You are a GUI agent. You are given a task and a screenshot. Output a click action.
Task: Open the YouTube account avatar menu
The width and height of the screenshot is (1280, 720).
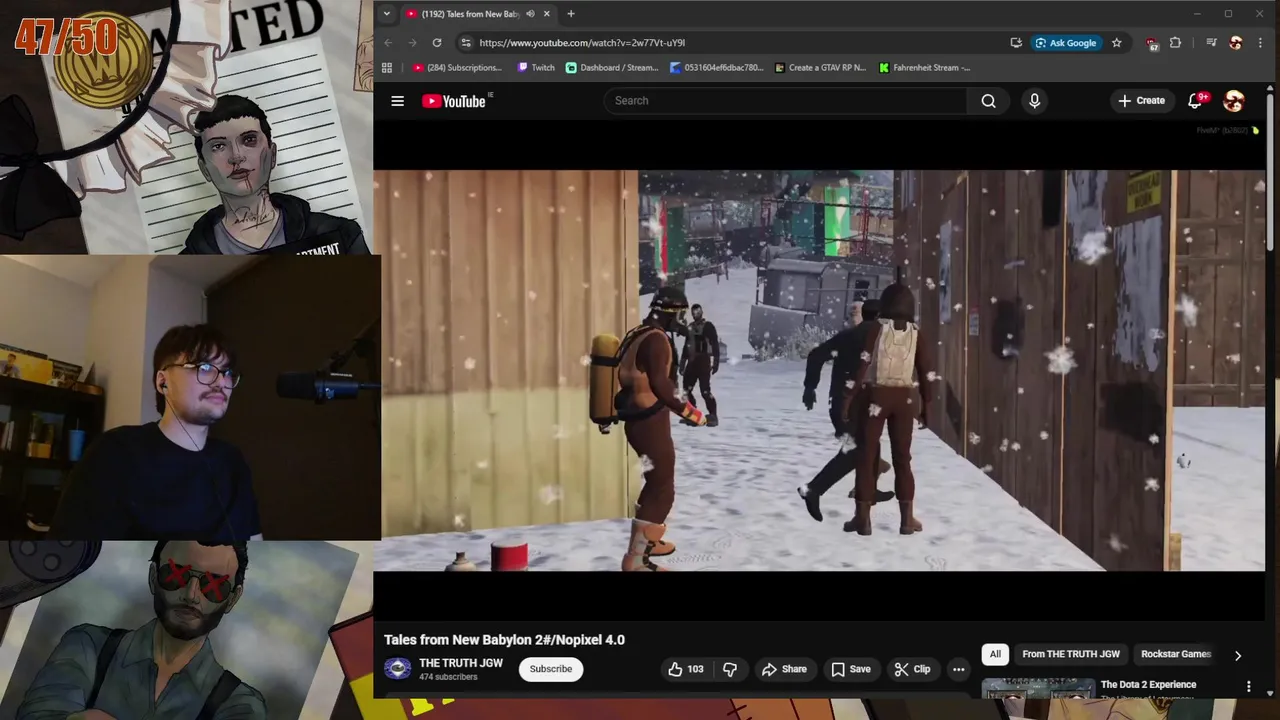(x=1234, y=101)
